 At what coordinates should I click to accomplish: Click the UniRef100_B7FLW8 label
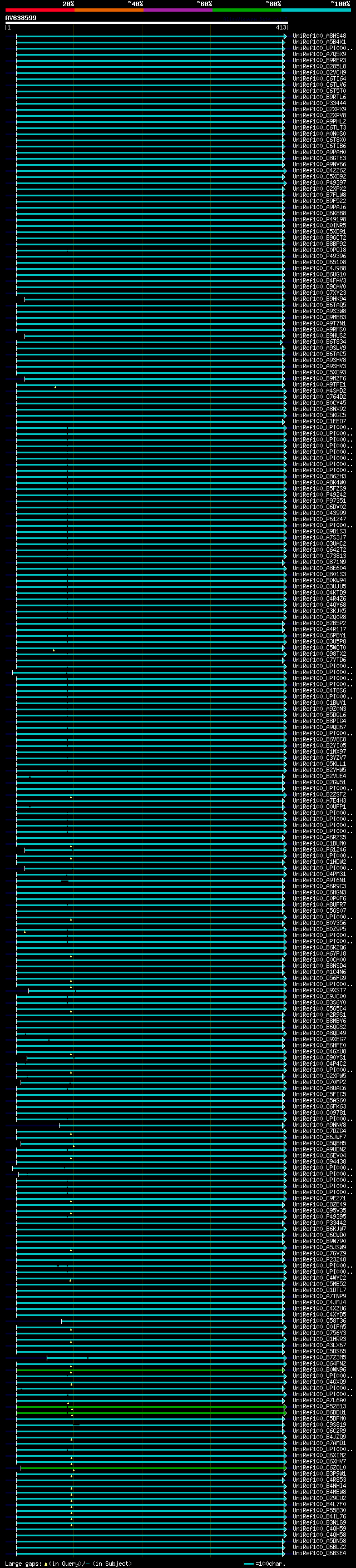tap(319, 195)
